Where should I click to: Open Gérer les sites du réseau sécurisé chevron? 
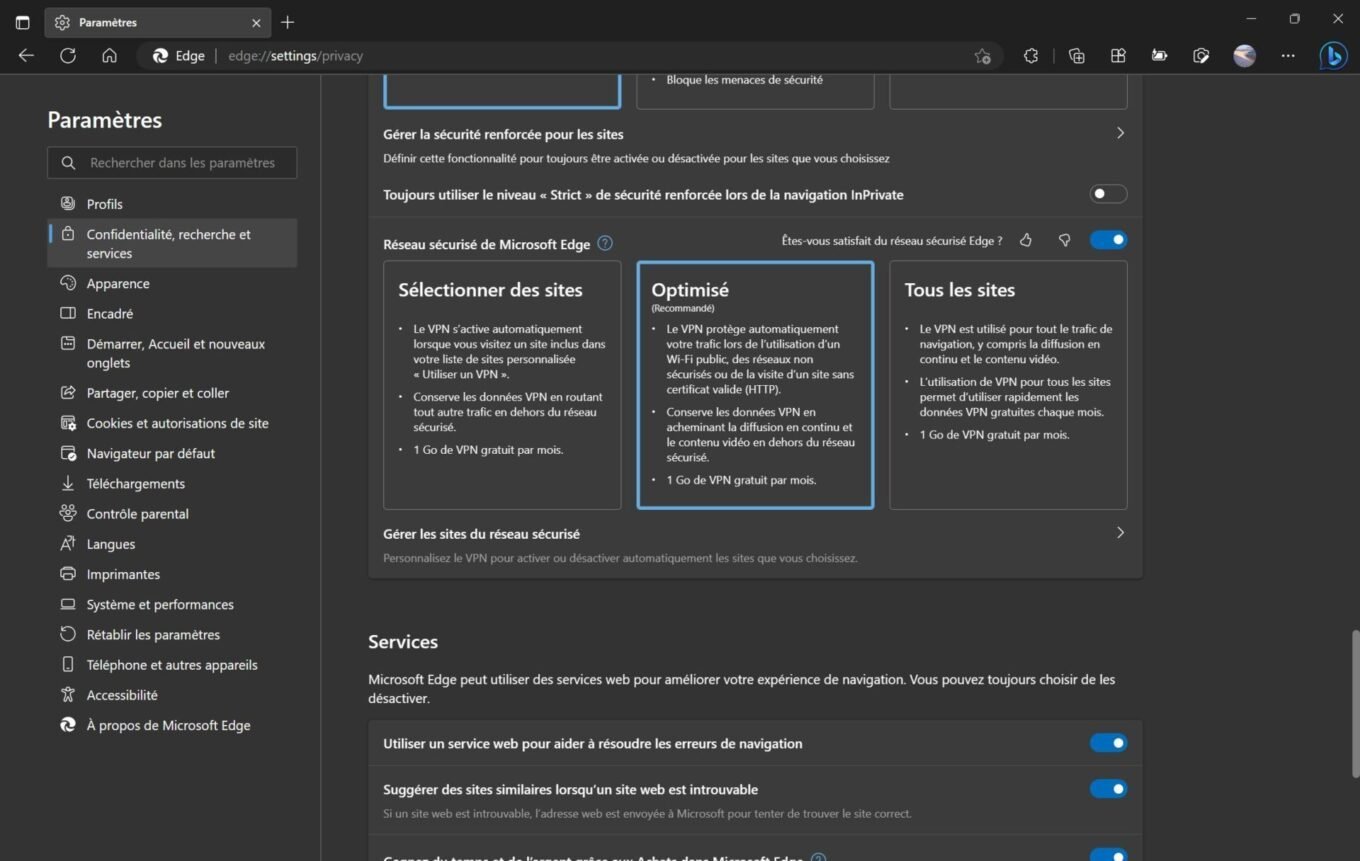[1120, 533]
